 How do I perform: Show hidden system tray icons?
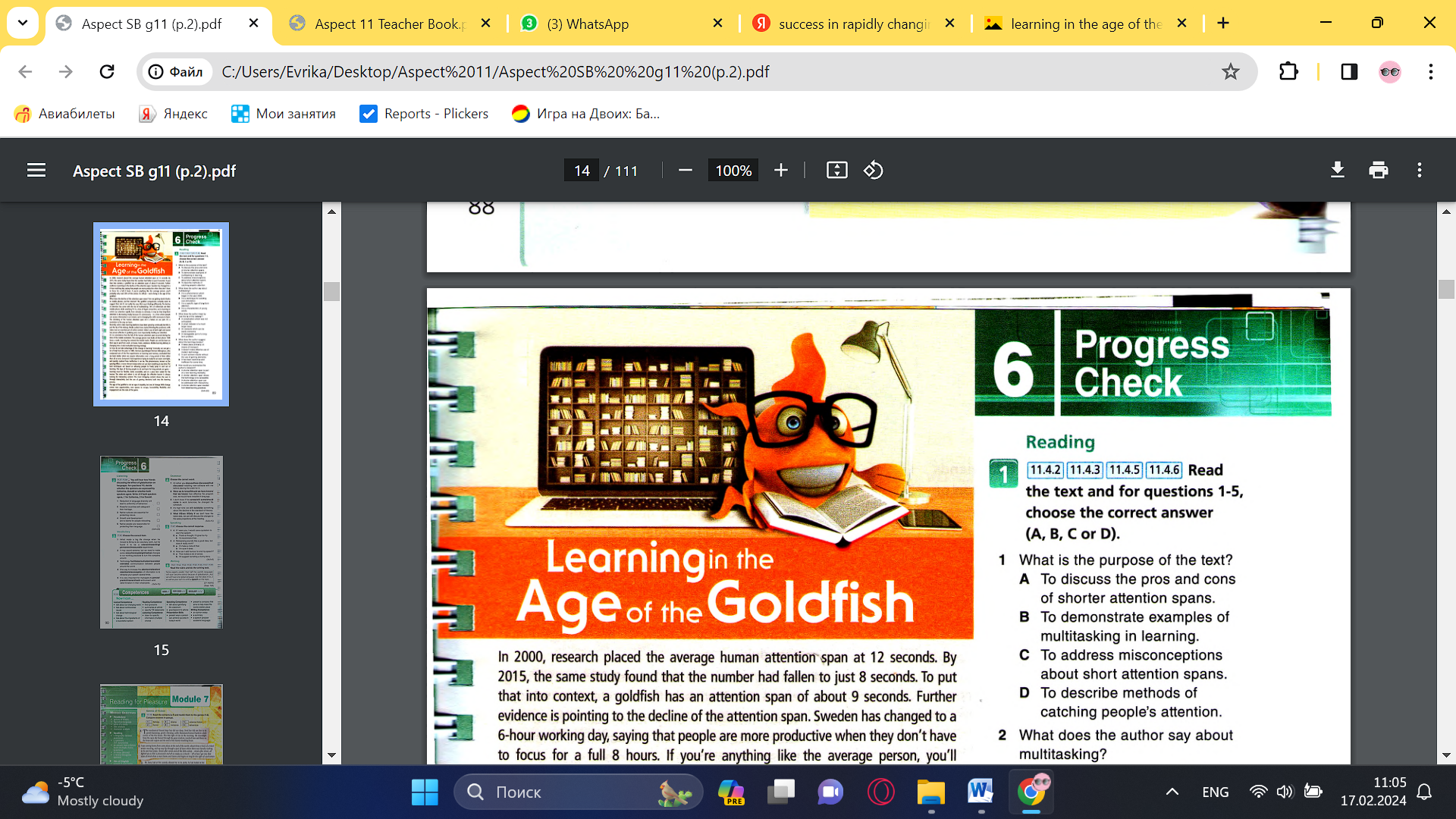1172,792
